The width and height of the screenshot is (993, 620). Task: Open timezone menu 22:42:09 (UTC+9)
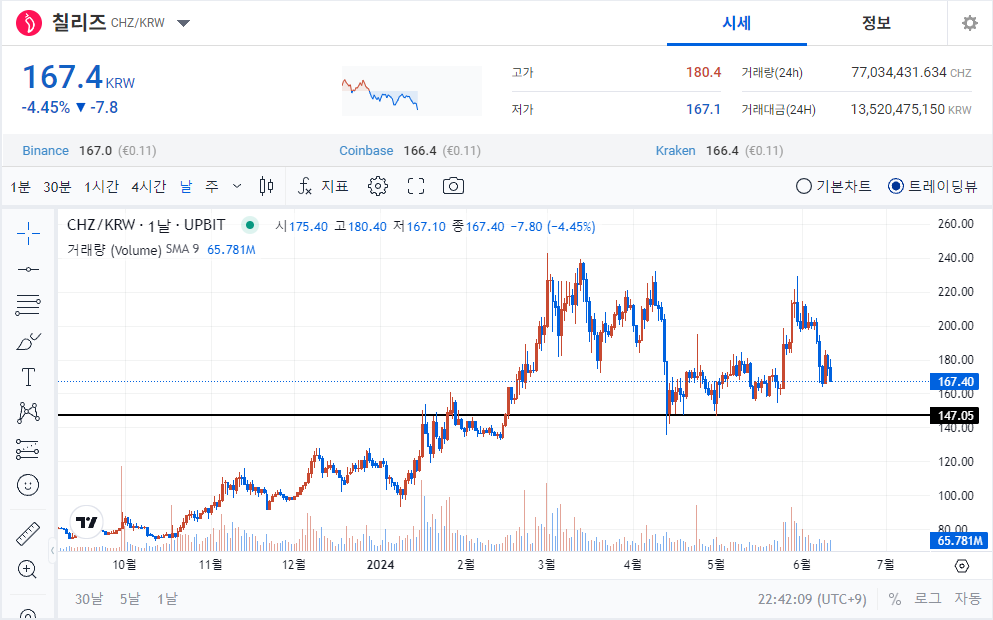coord(812,599)
